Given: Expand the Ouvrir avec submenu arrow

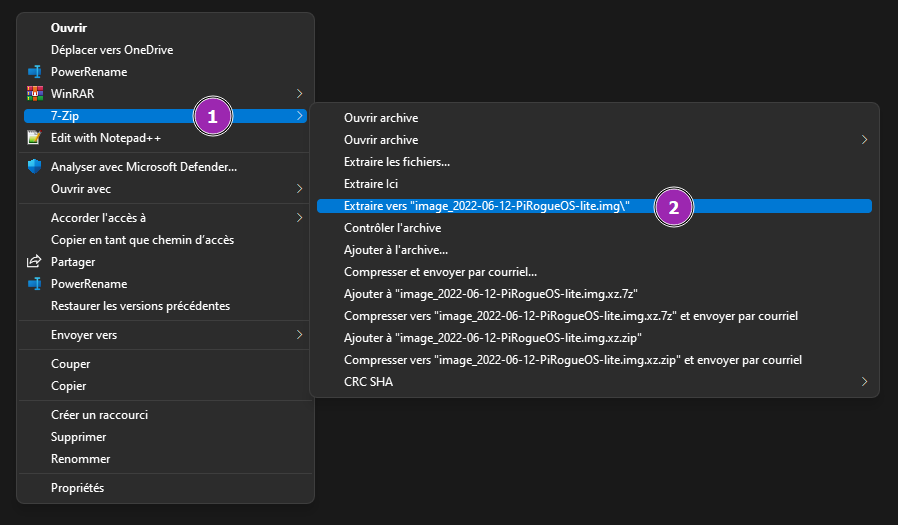Looking at the screenshot, I should (x=299, y=189).
